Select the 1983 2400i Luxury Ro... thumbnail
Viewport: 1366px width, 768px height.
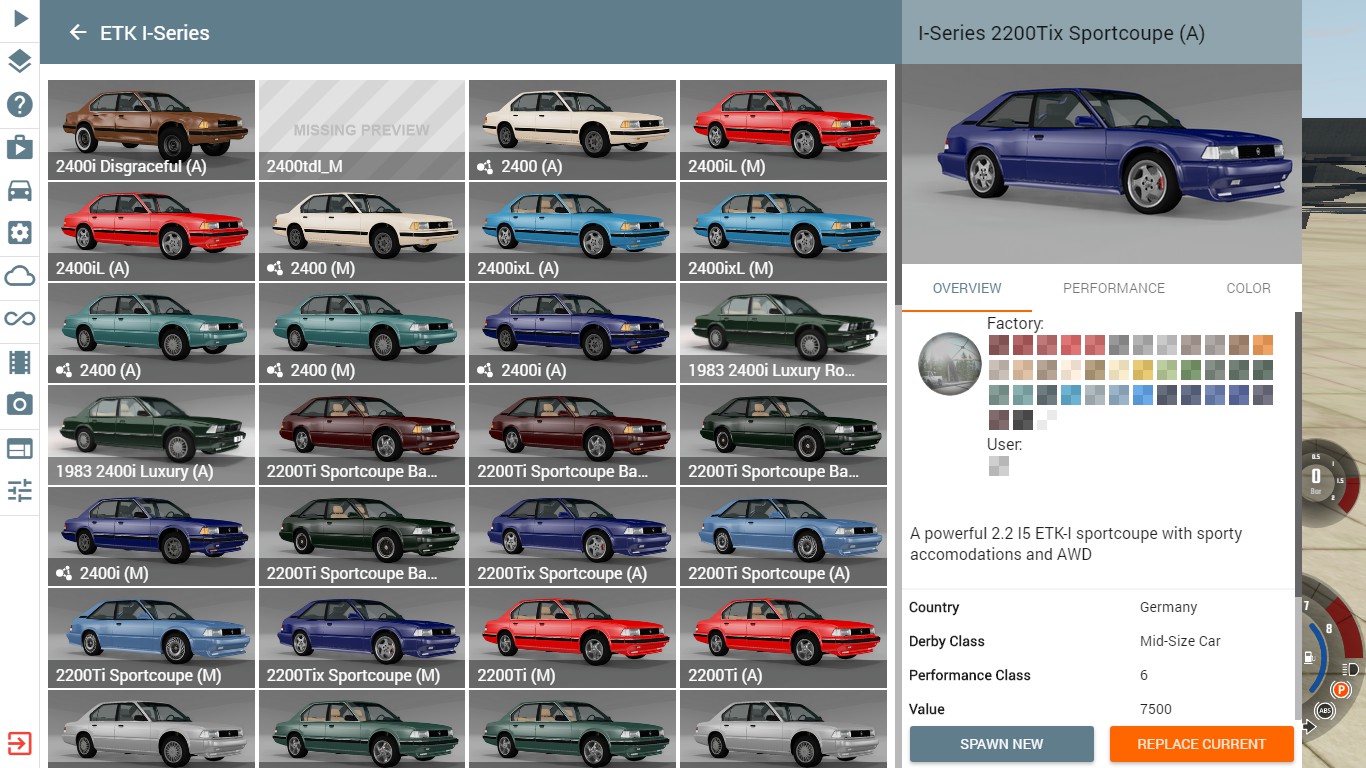783,333
